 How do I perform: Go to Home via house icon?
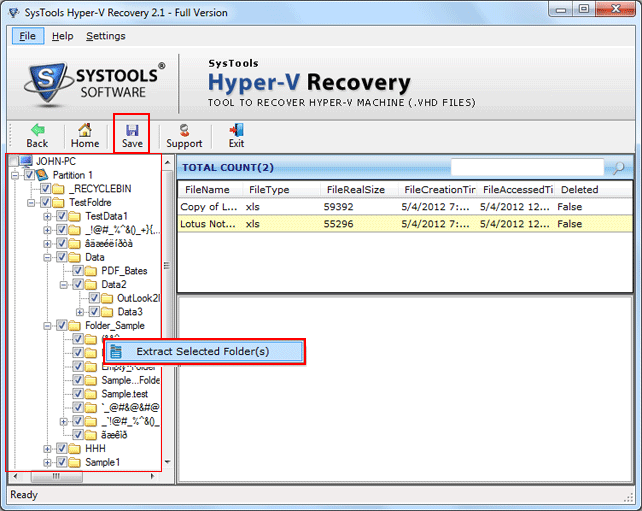coord(85,130)
